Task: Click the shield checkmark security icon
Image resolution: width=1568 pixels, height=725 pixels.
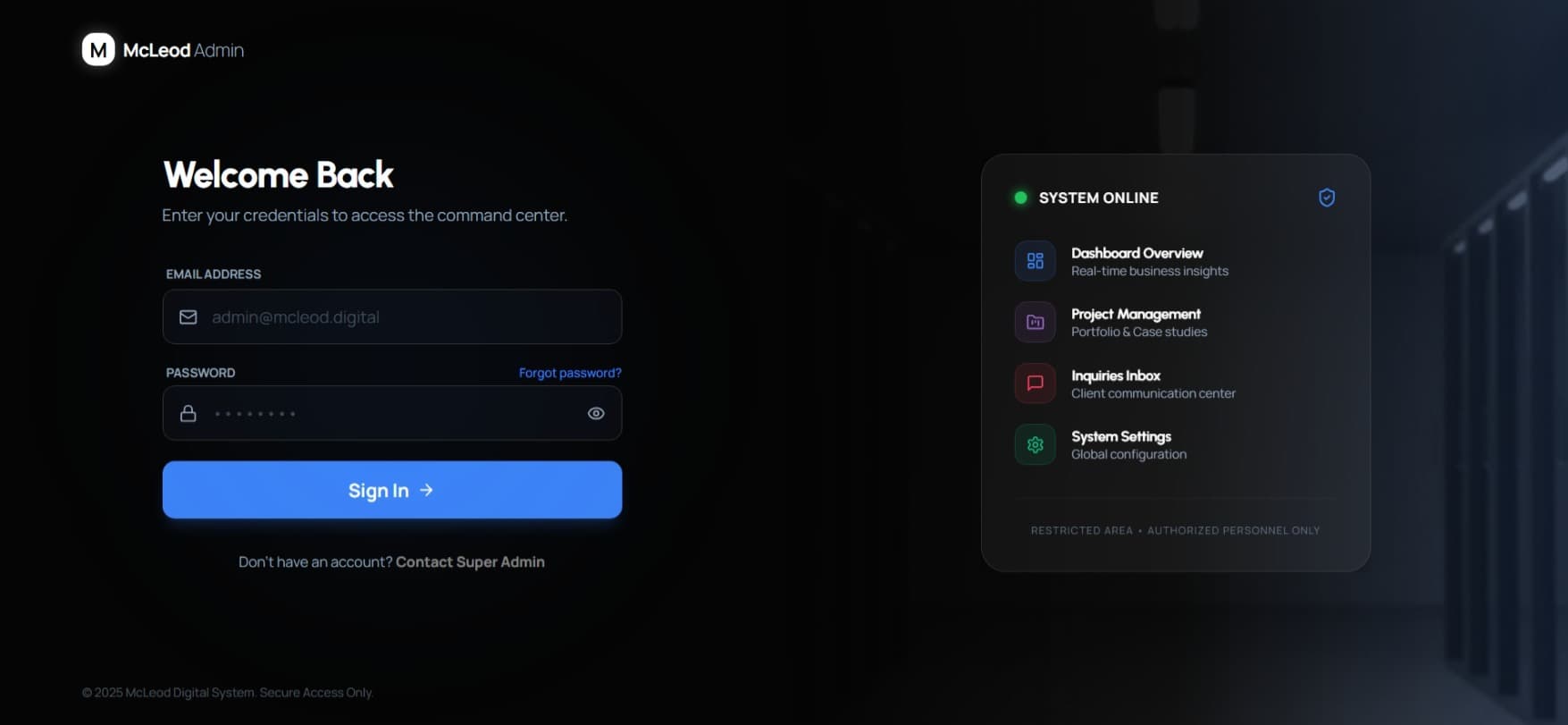Action: pos(1327,198)
